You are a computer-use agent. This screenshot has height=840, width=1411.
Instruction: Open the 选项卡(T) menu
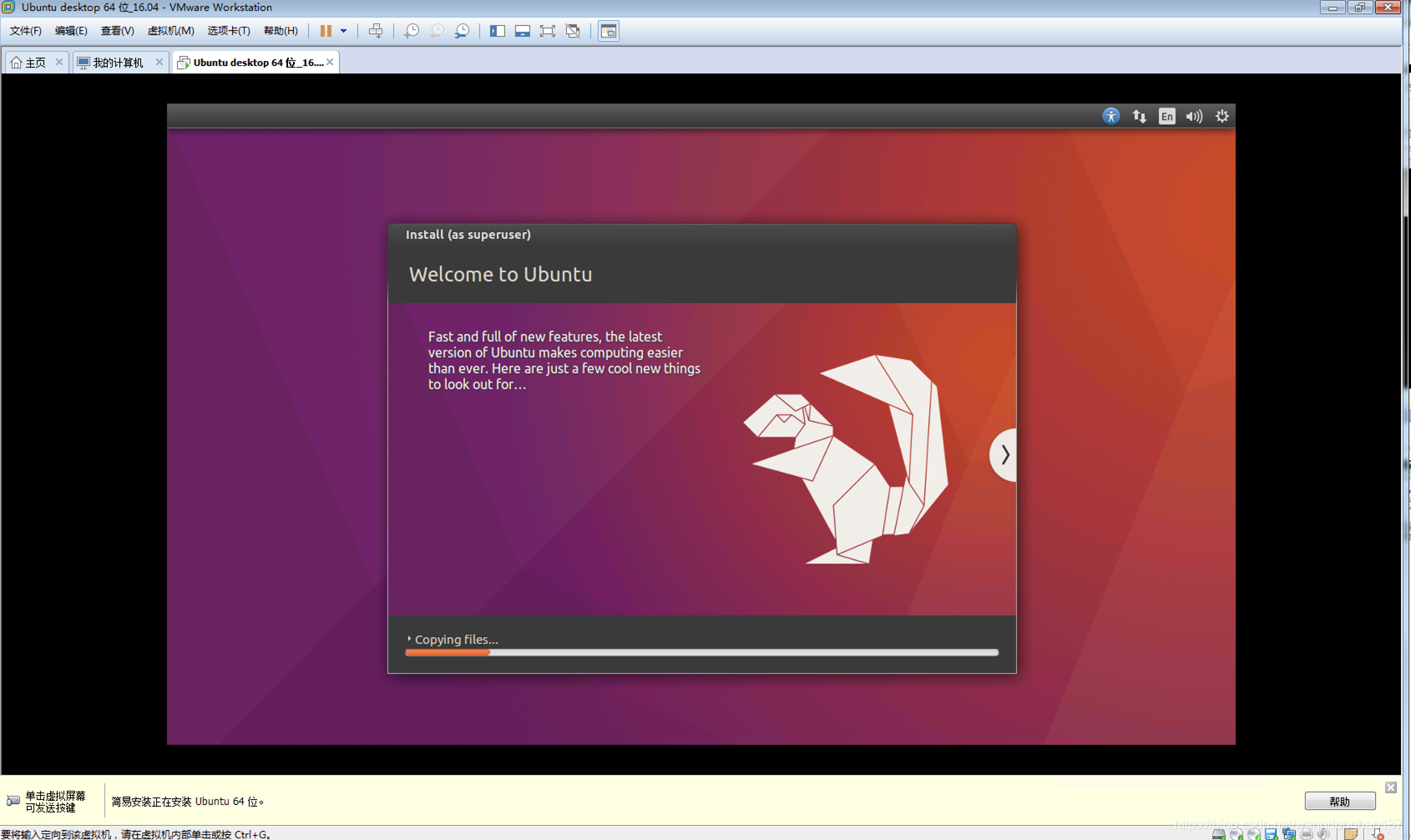pyautogui.click(x=229, y=31)
